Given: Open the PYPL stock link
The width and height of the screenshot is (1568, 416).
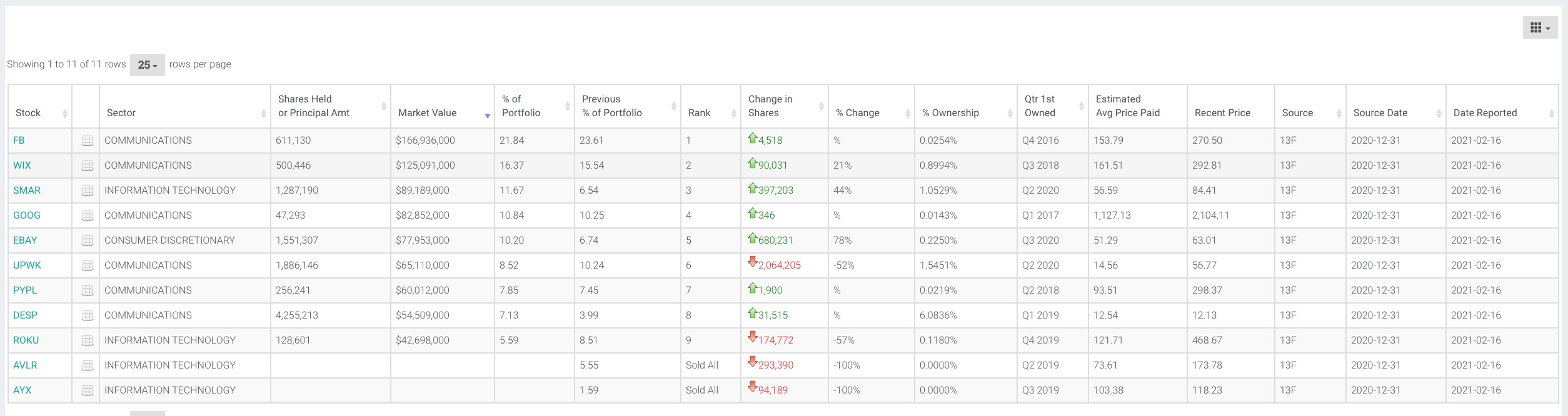Looking at the screenshot, I should click(x=25, y=290).
